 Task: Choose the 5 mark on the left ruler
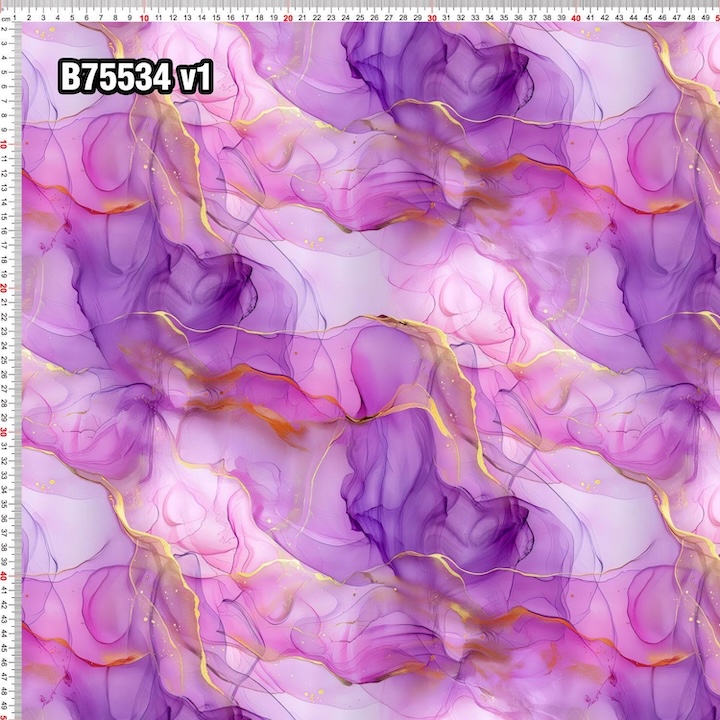(x=6, y=72)
